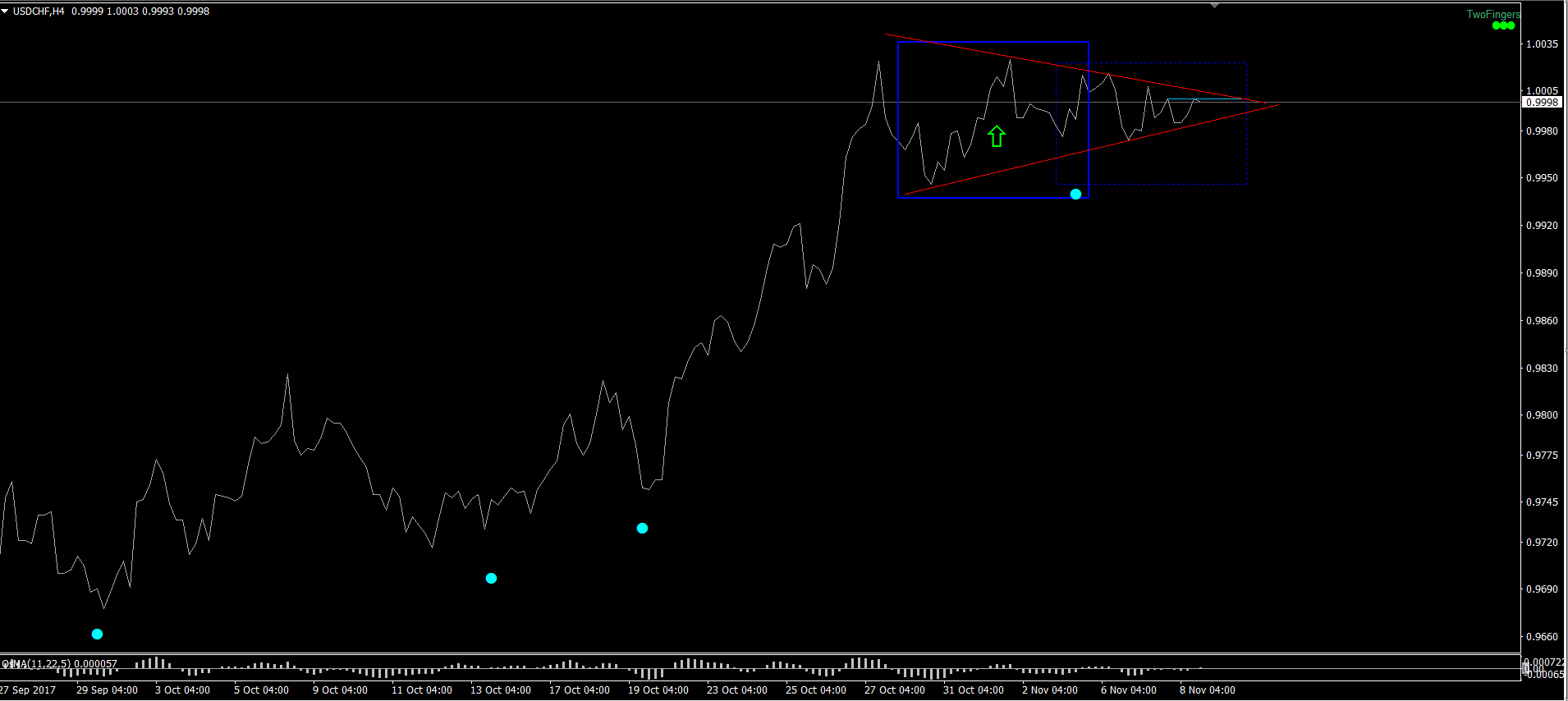Viewport: 1568px width, 701px height.
Task: Click the 0.9920 price scale label
Action: (x=1542, y=226)
